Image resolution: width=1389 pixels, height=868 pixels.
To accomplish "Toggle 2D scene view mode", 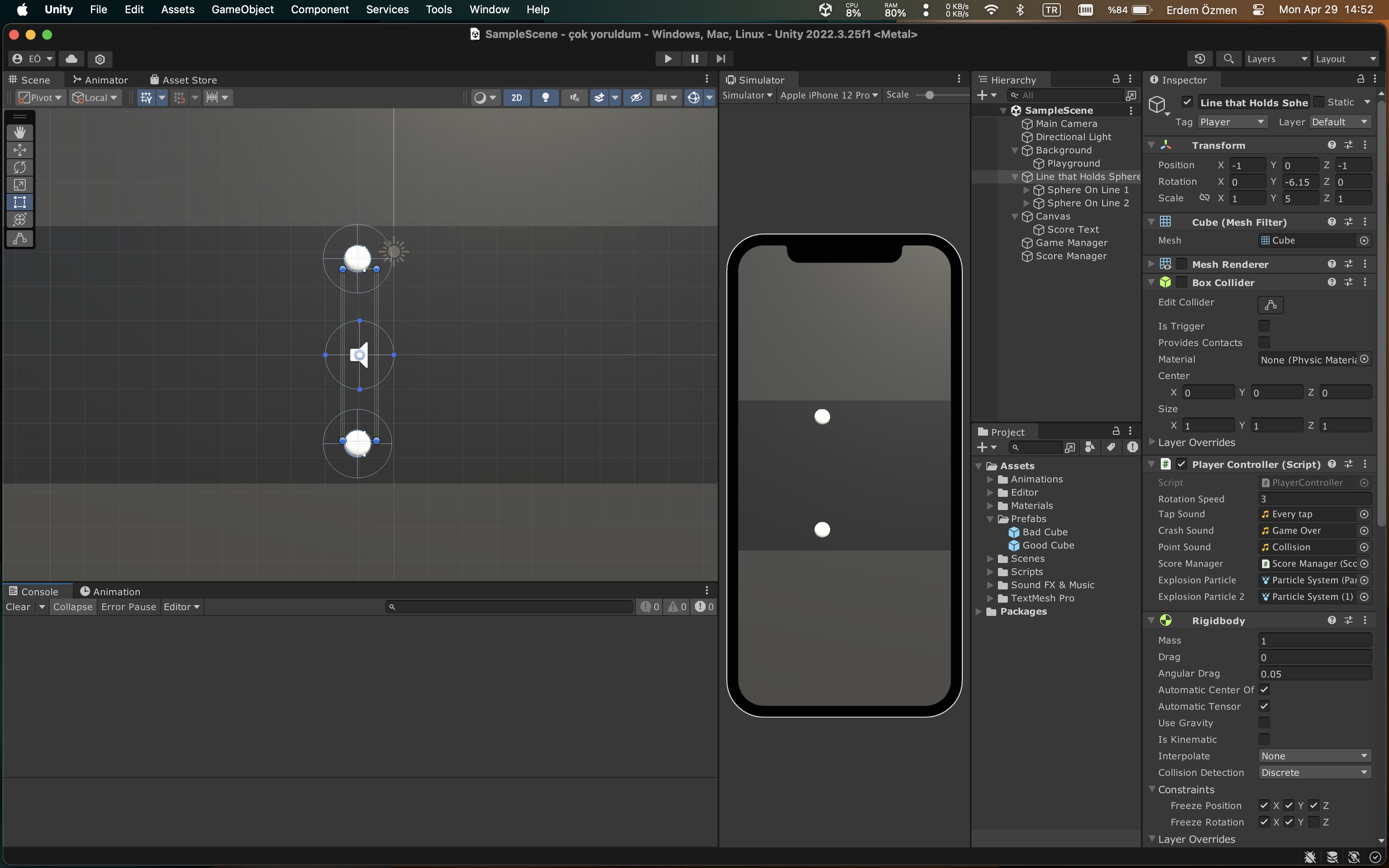I will click(516, 98).
